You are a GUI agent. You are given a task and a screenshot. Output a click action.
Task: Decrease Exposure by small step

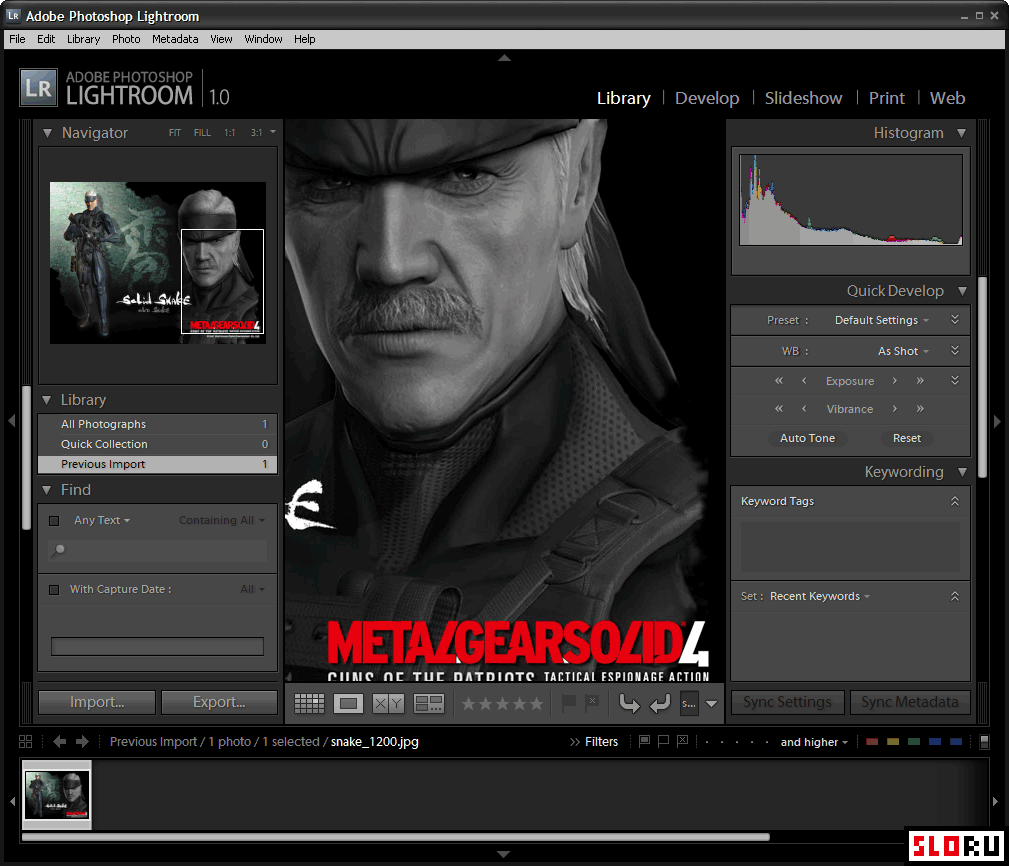pos(804,381)
